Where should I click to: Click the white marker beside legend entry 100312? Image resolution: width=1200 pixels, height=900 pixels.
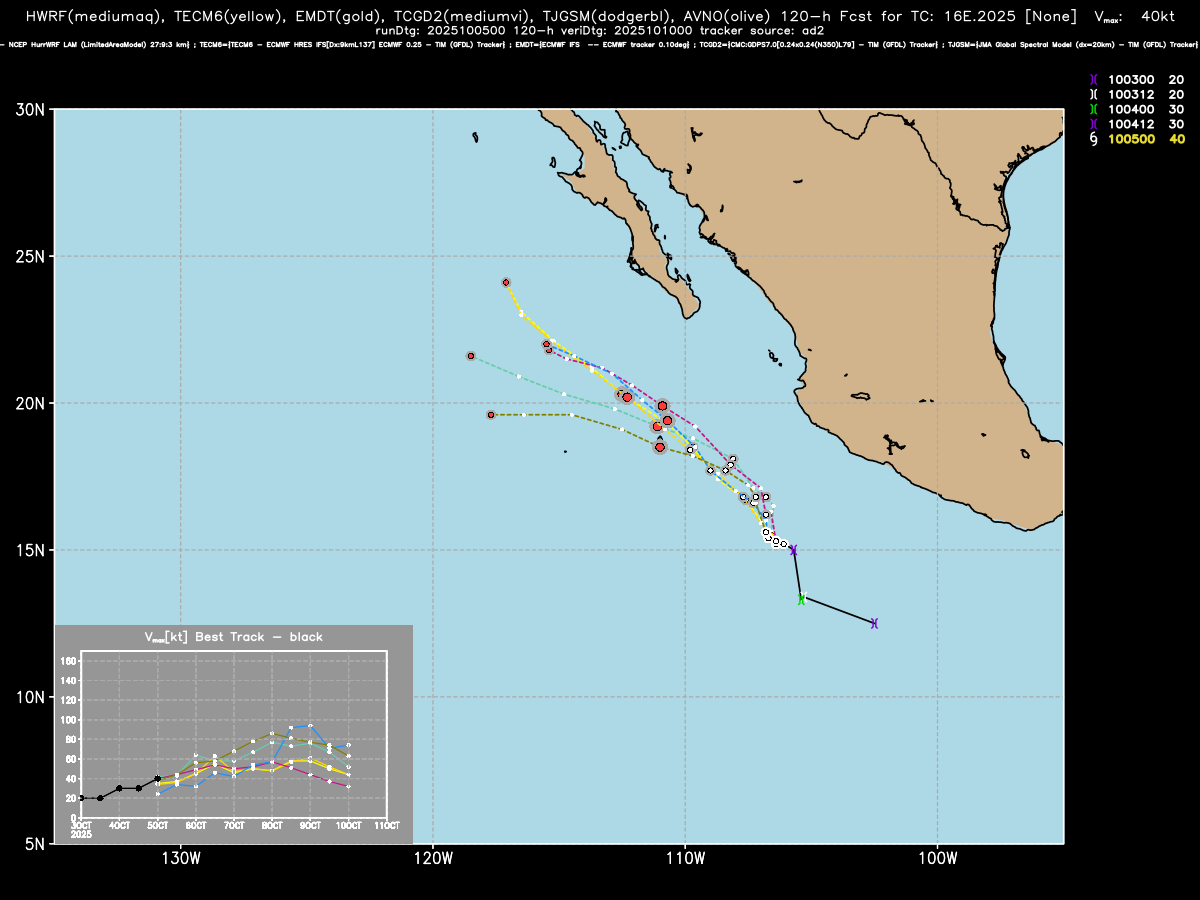1094,94
